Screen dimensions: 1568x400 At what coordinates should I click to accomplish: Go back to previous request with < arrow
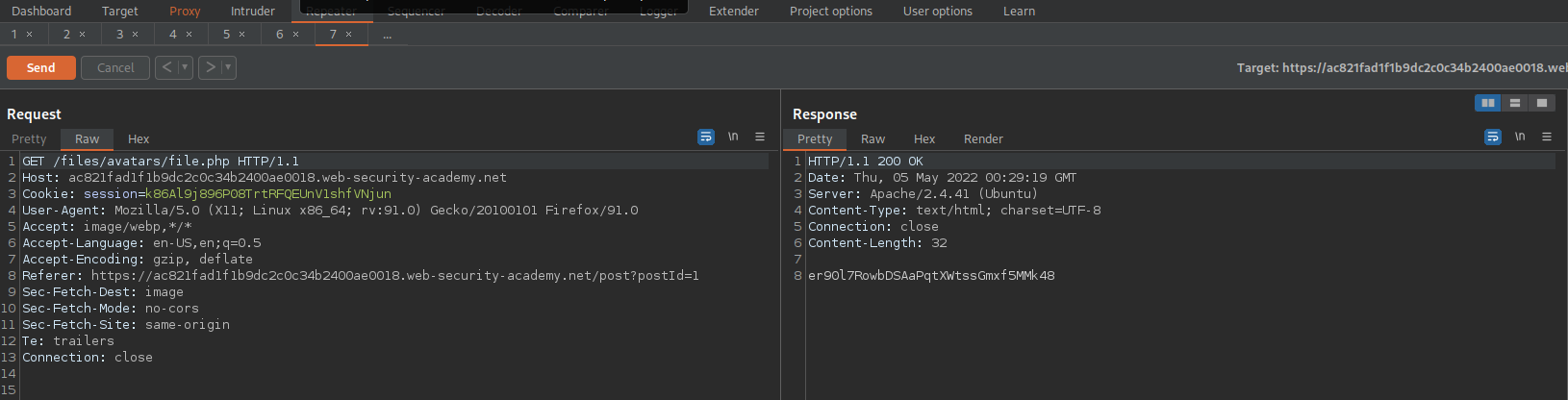coord(166,67)
